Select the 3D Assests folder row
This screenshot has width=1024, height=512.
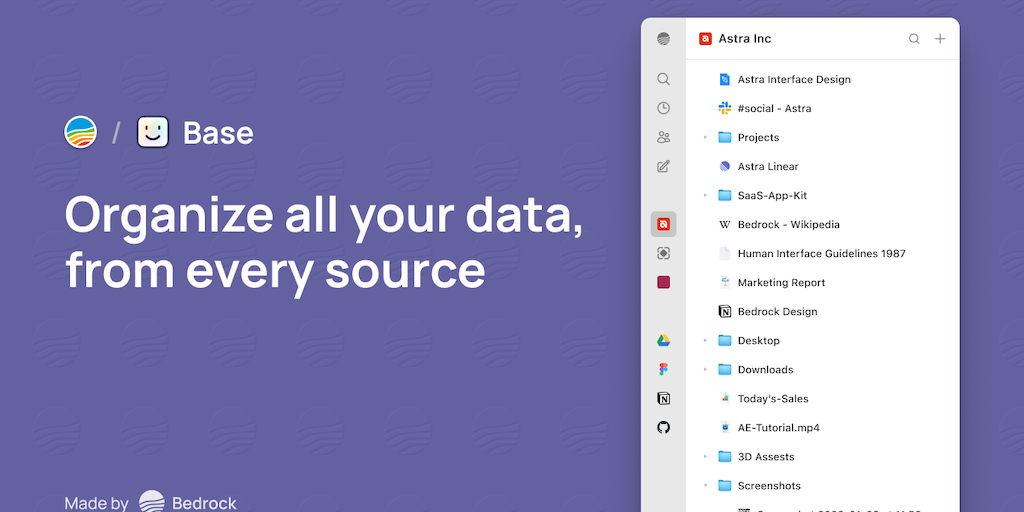coord(823,456)
